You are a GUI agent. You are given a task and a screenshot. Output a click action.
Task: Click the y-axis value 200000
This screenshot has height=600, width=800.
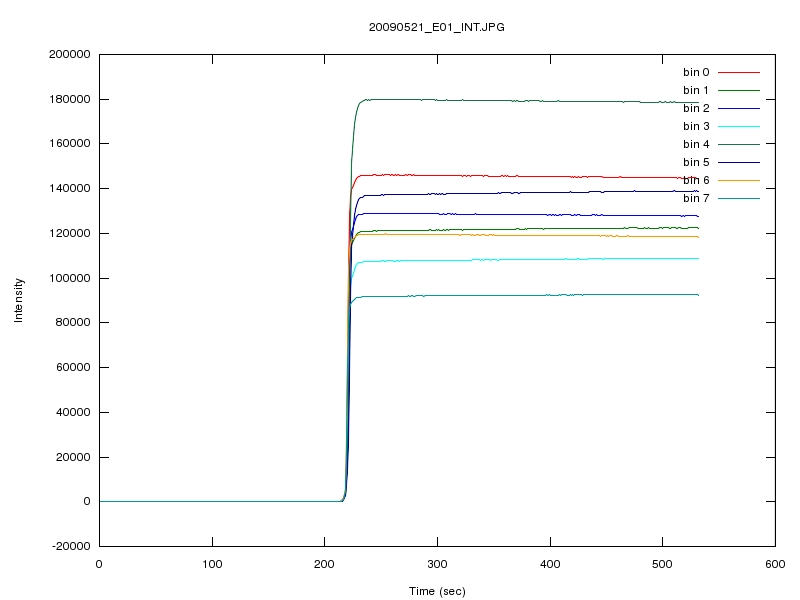[69, 54]
